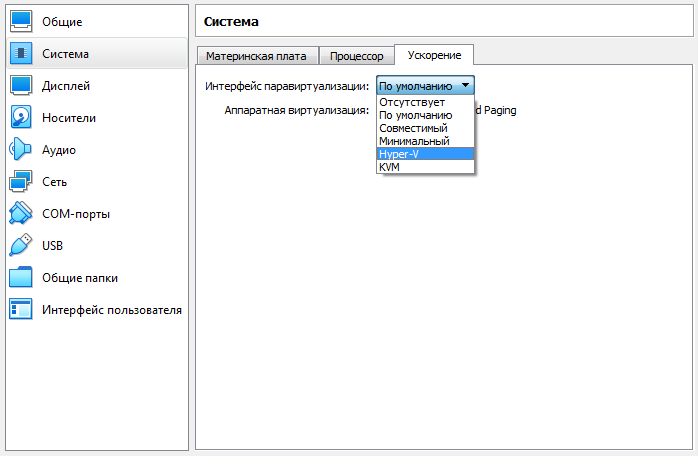
Task: Open the Общие settings label
Action: [62, 22]
